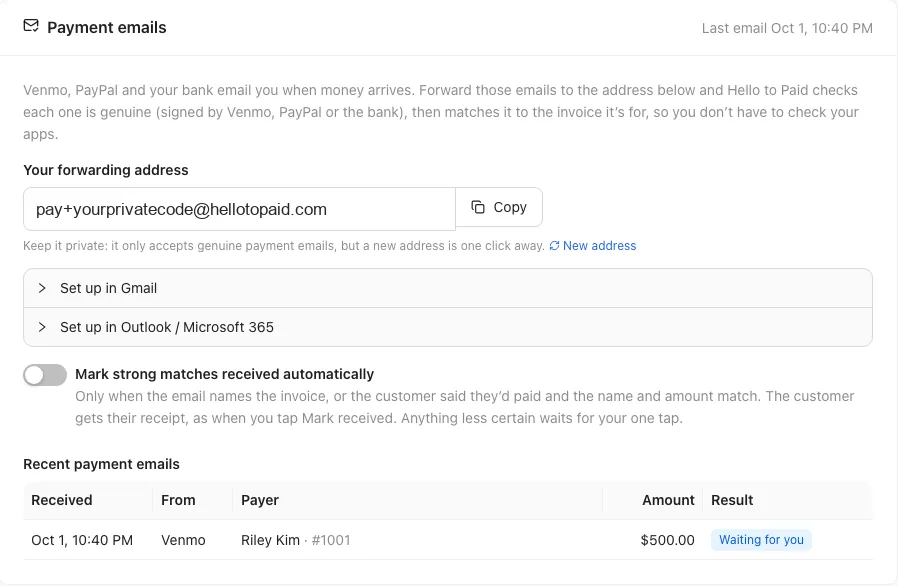Generate a New address link

[x=599, y=246]
